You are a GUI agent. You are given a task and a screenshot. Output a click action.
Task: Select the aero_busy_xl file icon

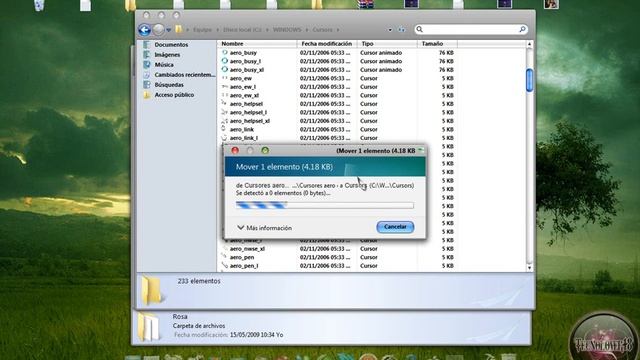pos(224,69)
